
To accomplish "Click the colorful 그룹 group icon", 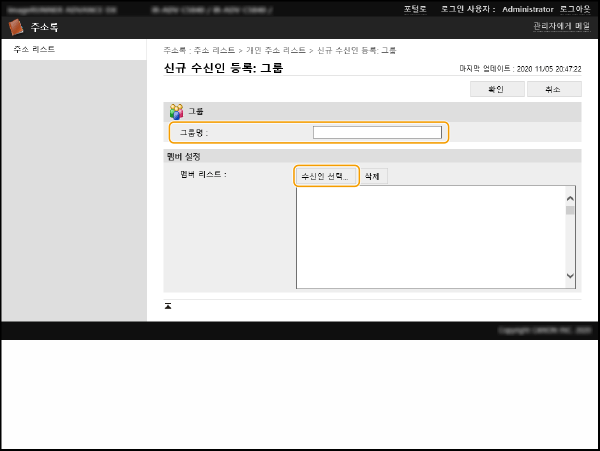I will coord(176,111).
